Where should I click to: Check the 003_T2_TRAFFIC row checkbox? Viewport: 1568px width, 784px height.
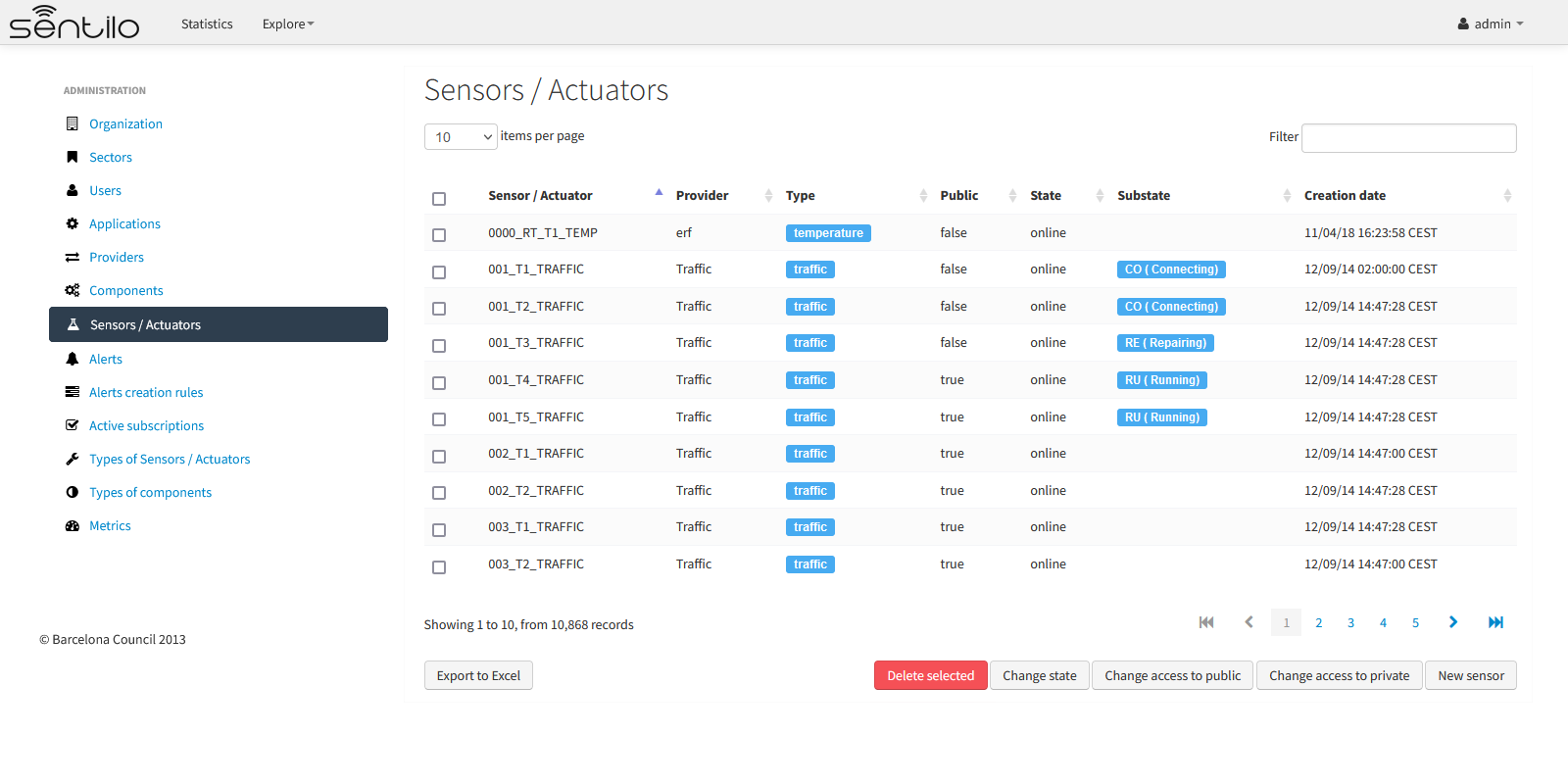pos(439,567)
